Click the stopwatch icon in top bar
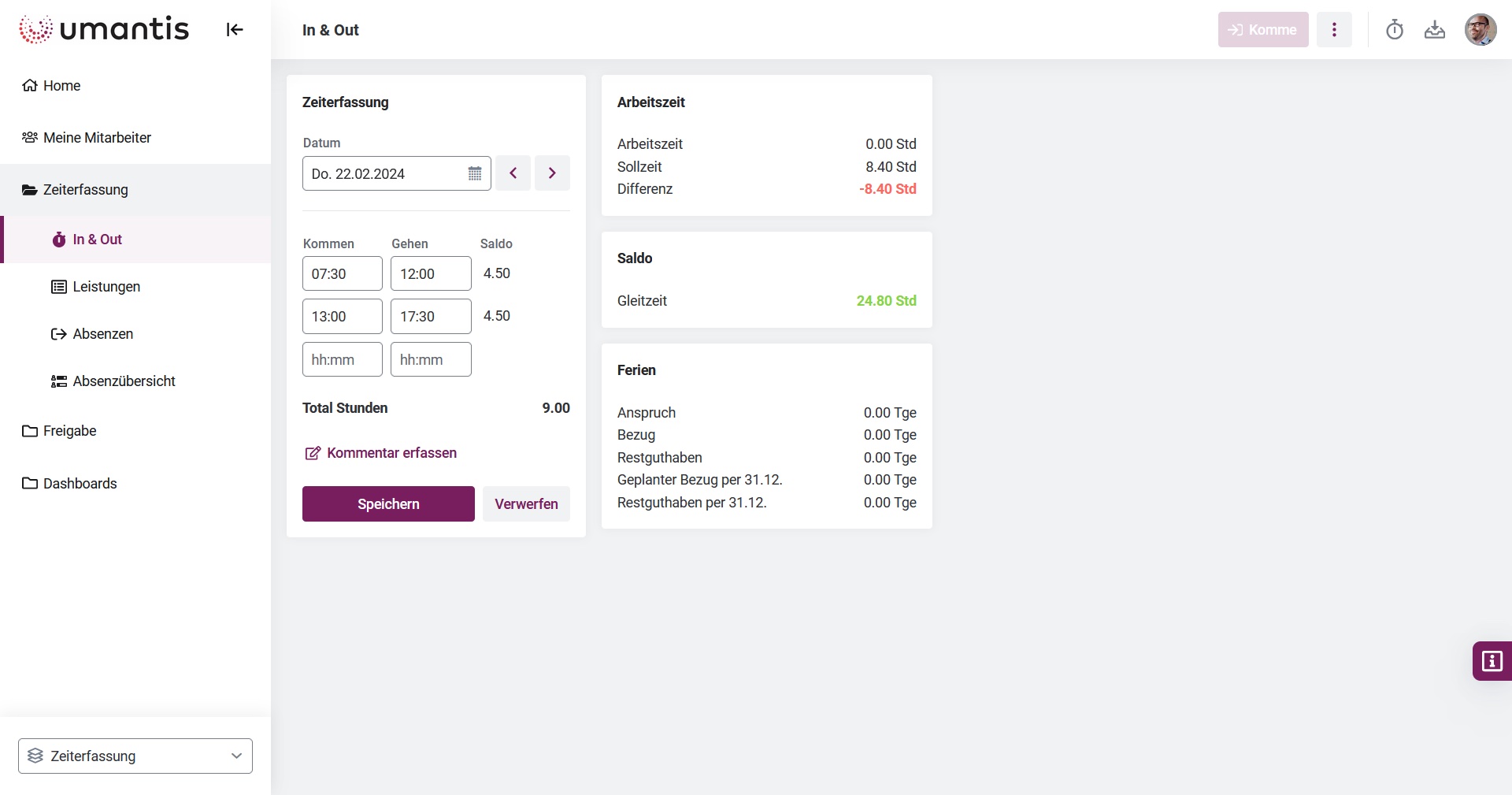 [1395, 30]
